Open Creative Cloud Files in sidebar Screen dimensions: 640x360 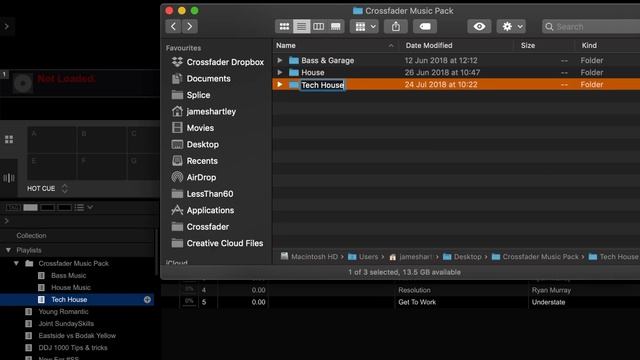218,243
